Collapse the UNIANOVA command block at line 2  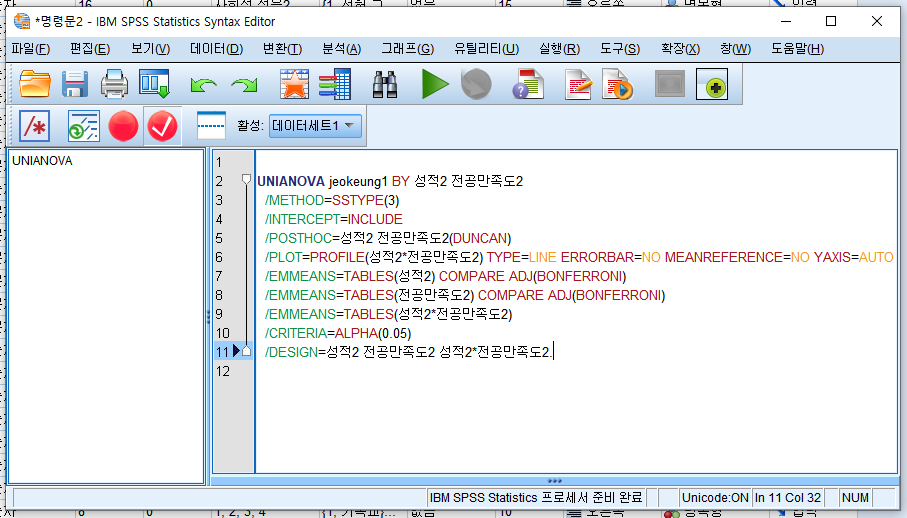point(246,179)
